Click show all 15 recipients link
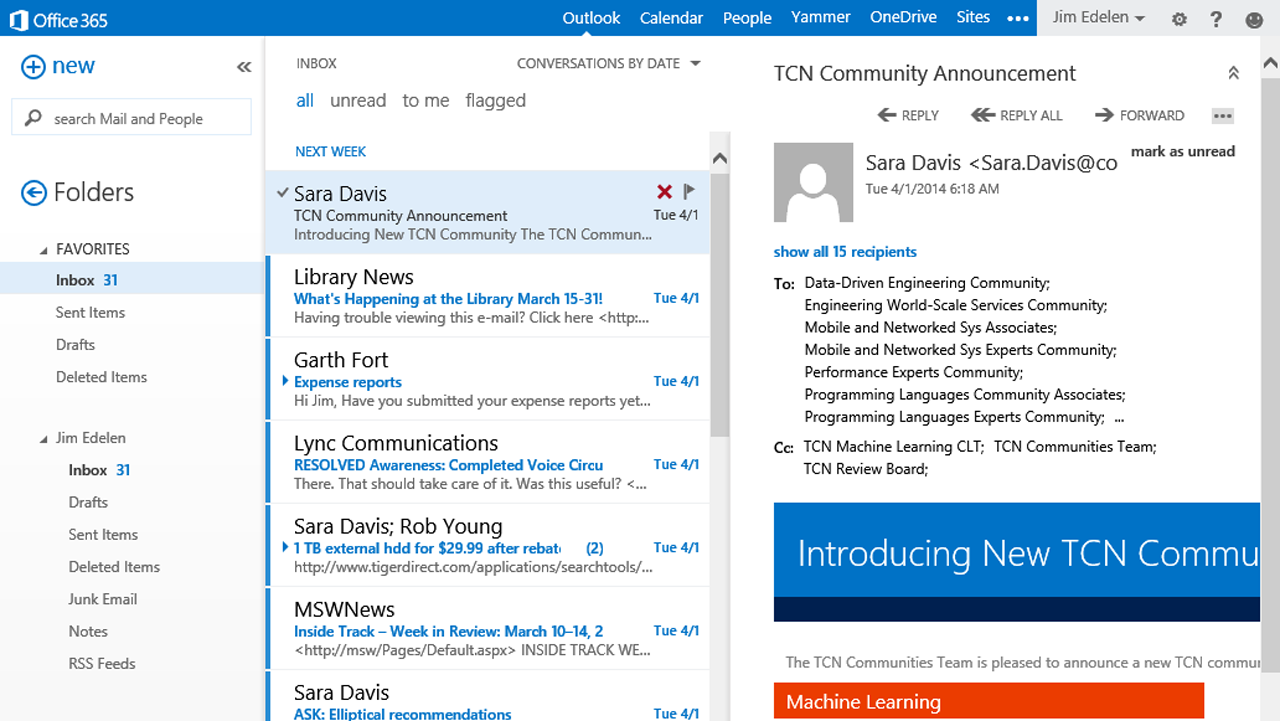Image resolution: width=1280 pixels, height=721 pixels. click(x=845, y=252)
